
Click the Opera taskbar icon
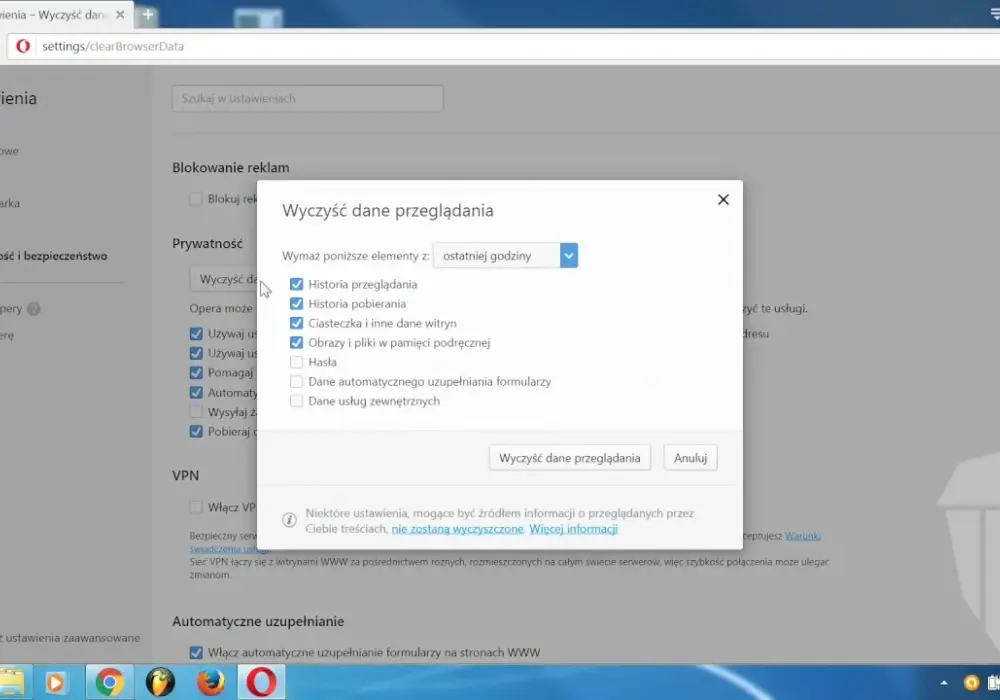tap(261, 682)
